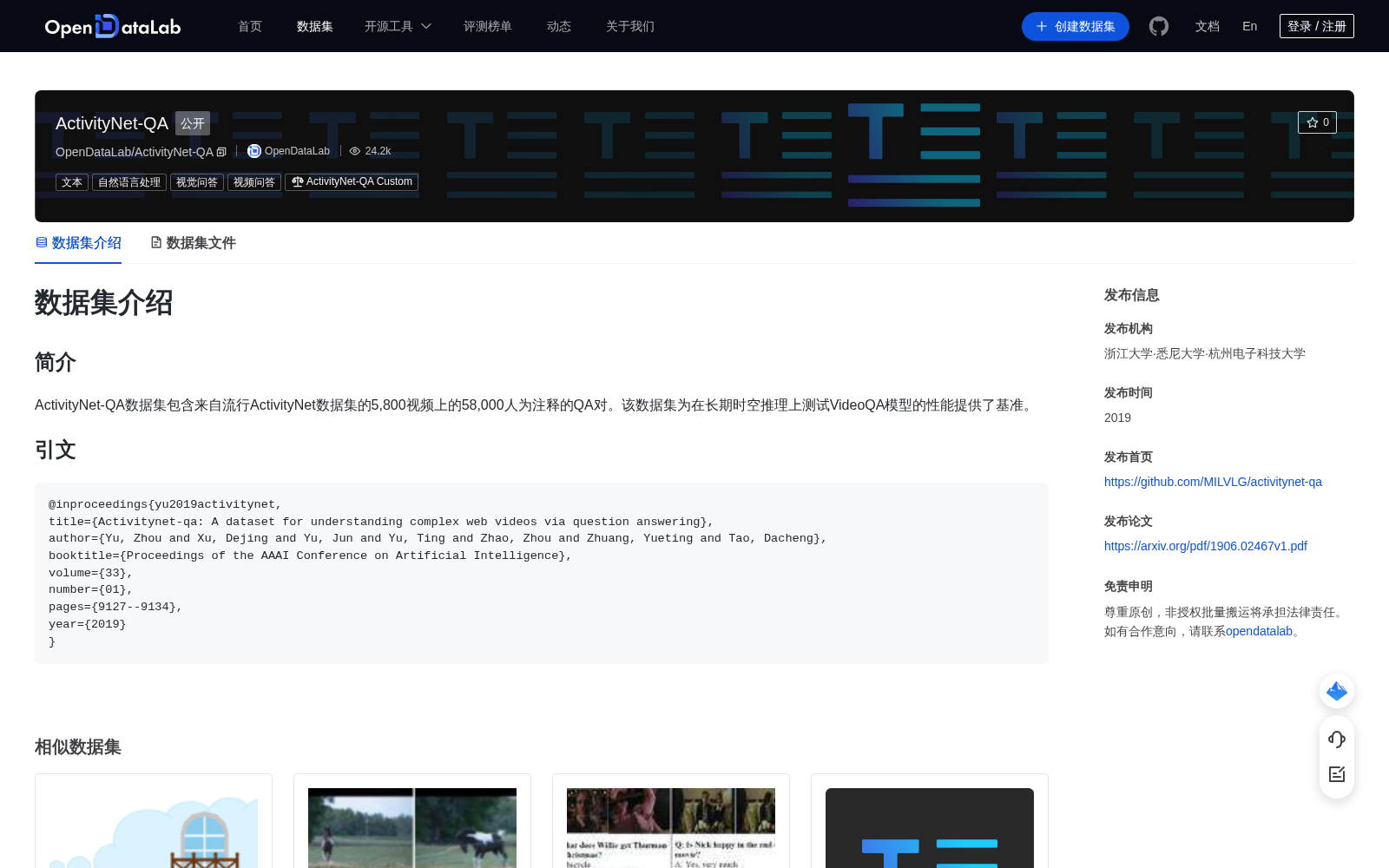The image size is (1389, 868).
Task: Select the 视频问答 tag
Action: pyautogui.click(x=254, y=182)
